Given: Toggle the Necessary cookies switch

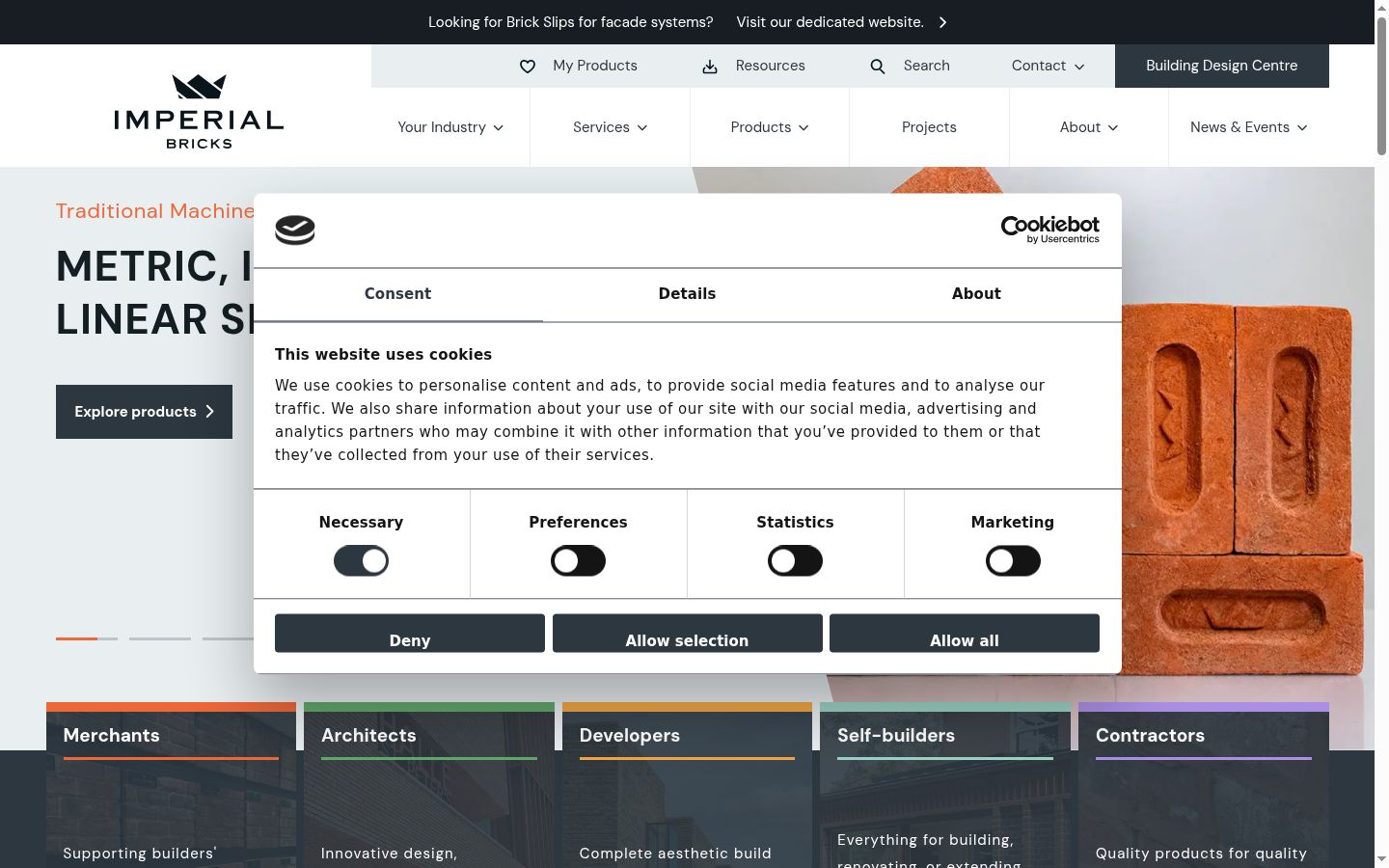Looking at the screenshot, I should (361, 560).
